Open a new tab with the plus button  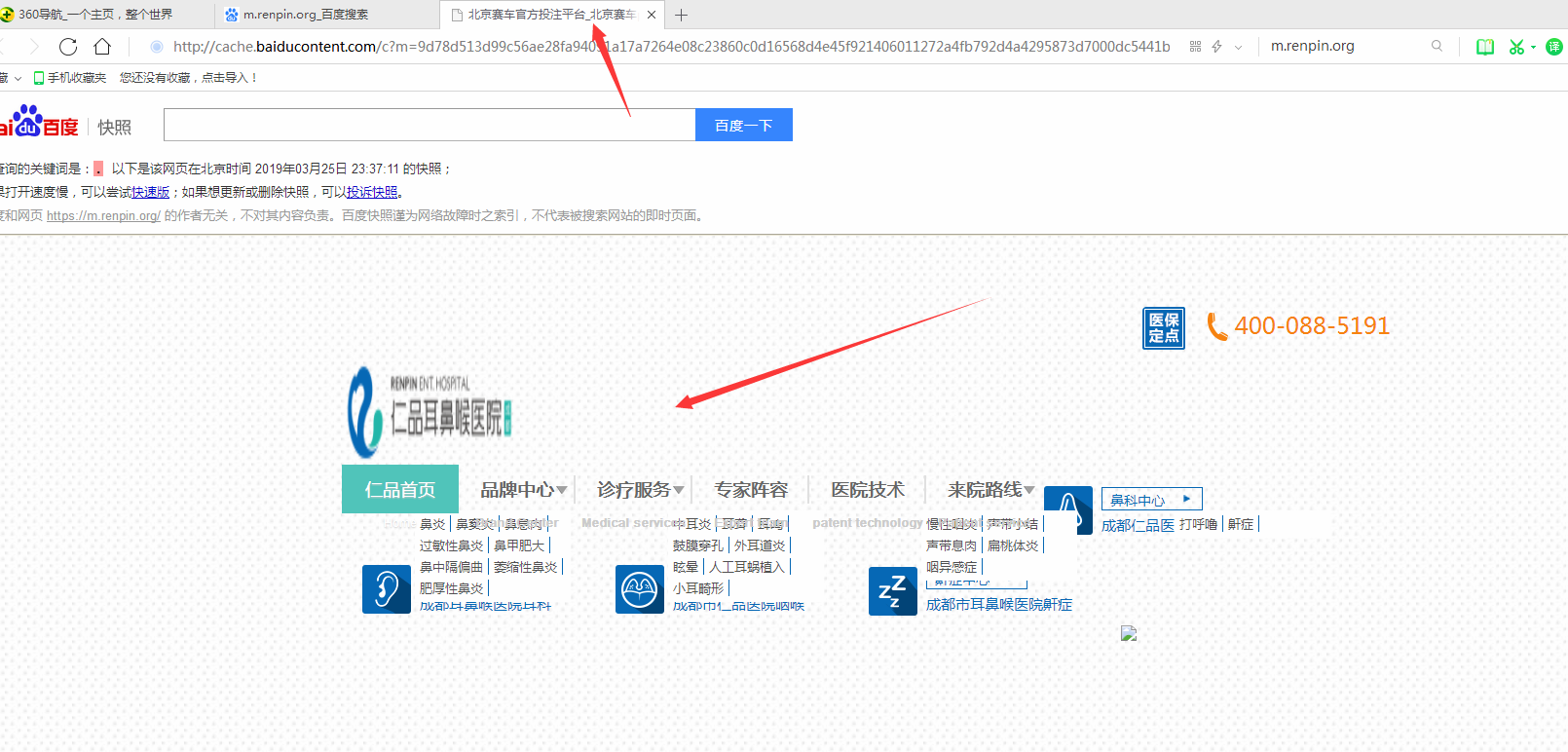tap(681, 15)
